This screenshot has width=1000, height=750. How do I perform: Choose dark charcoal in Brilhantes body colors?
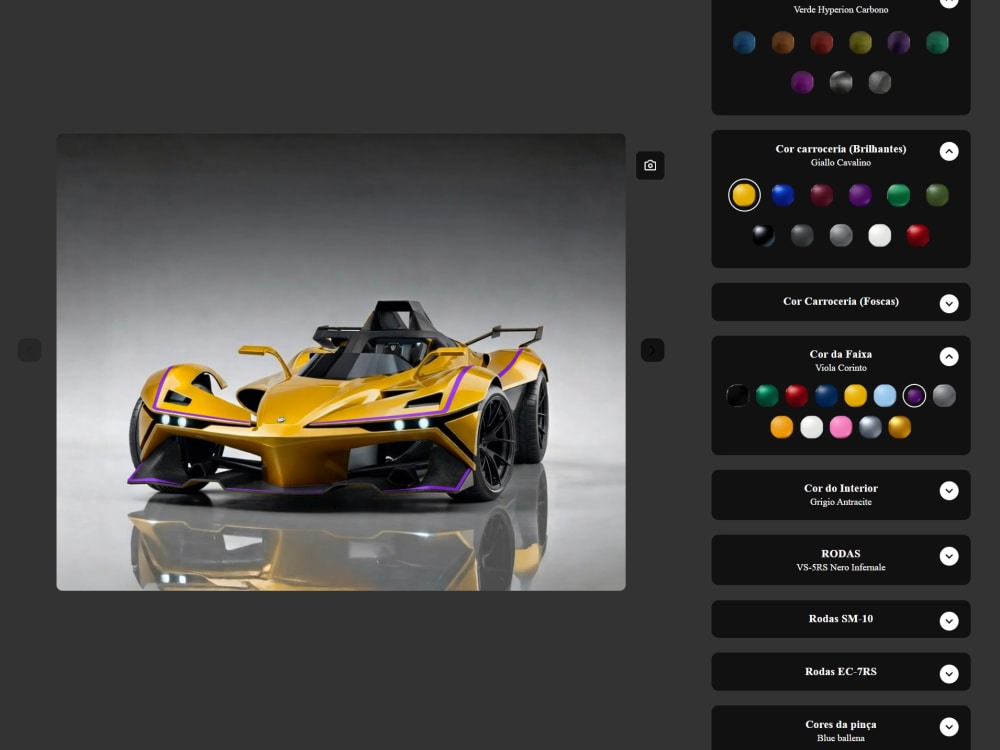(802, 235)
